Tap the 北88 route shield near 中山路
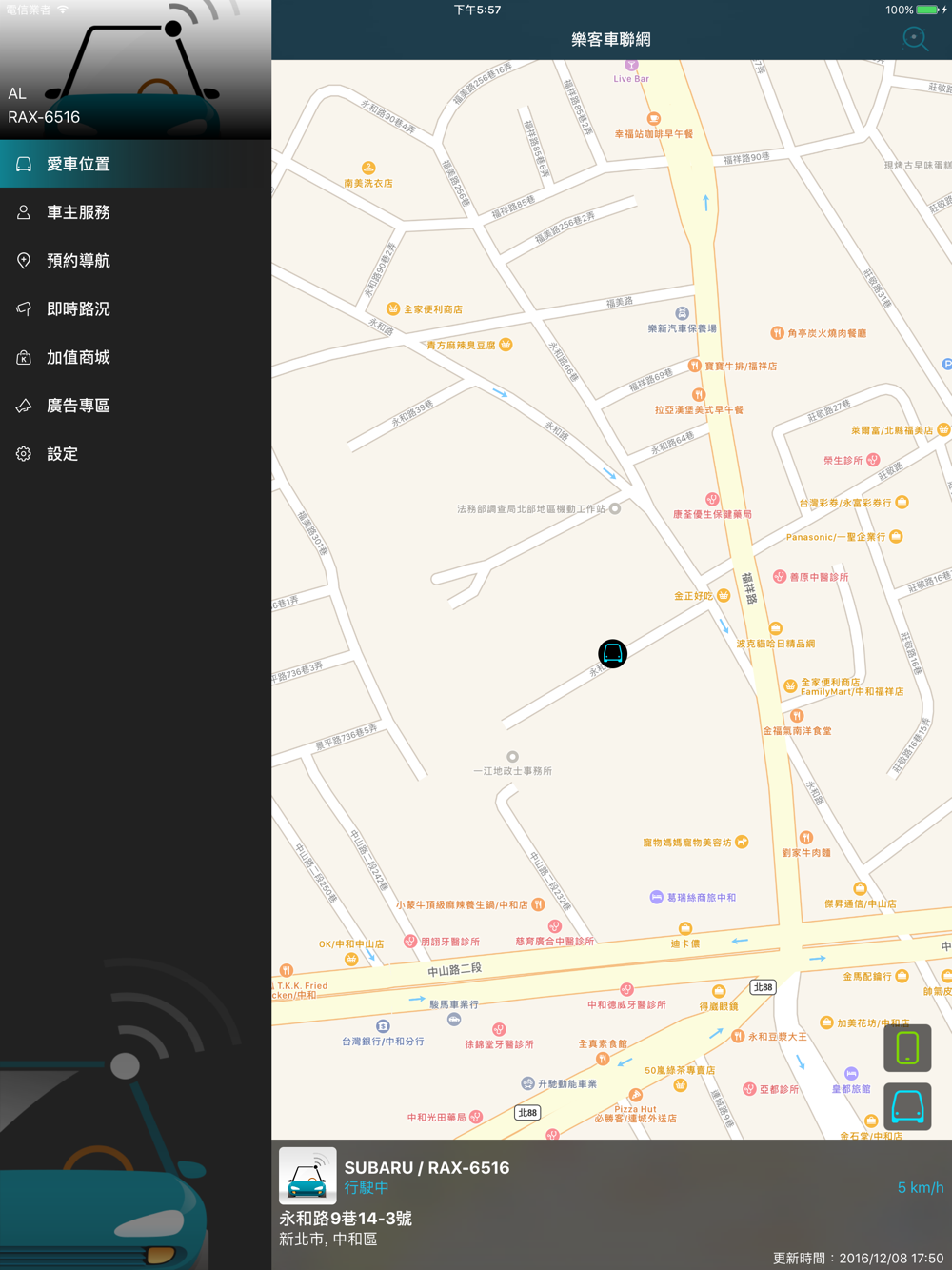Viewport: 952px width, 1270px height. coord(763,987)
